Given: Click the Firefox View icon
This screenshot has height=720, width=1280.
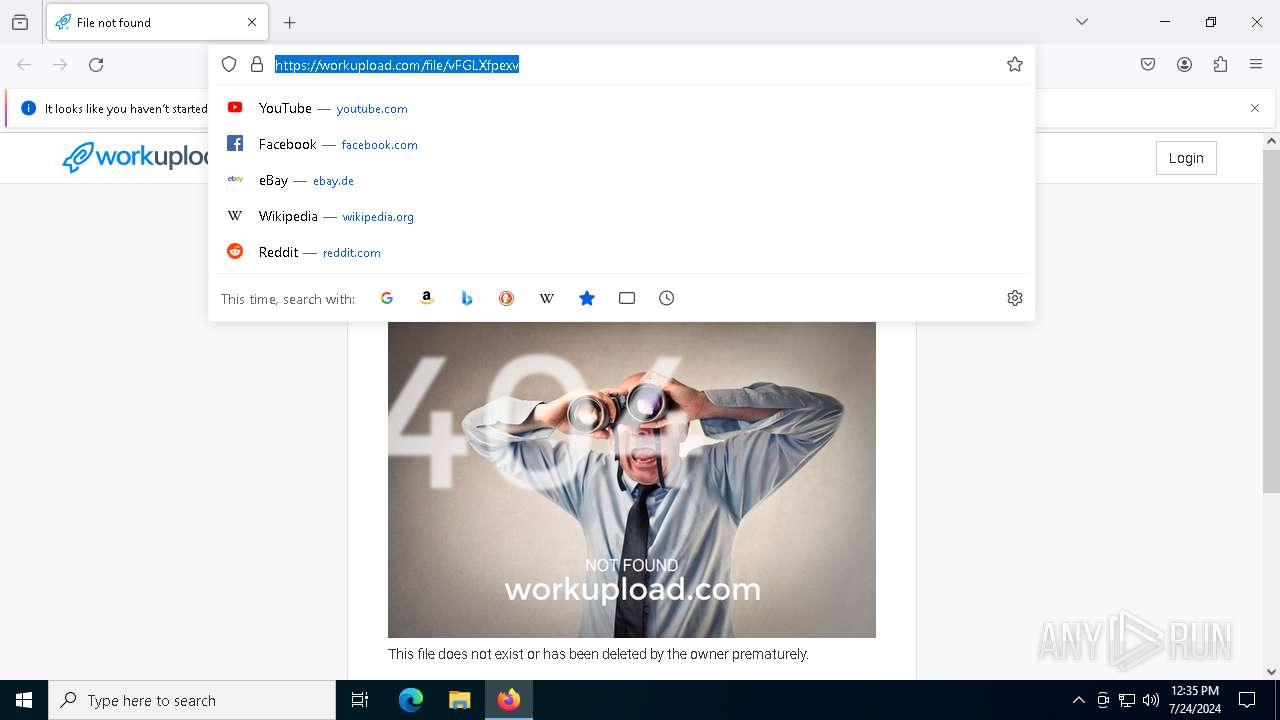Looking at the screenshot, I should tap(20, 22).
